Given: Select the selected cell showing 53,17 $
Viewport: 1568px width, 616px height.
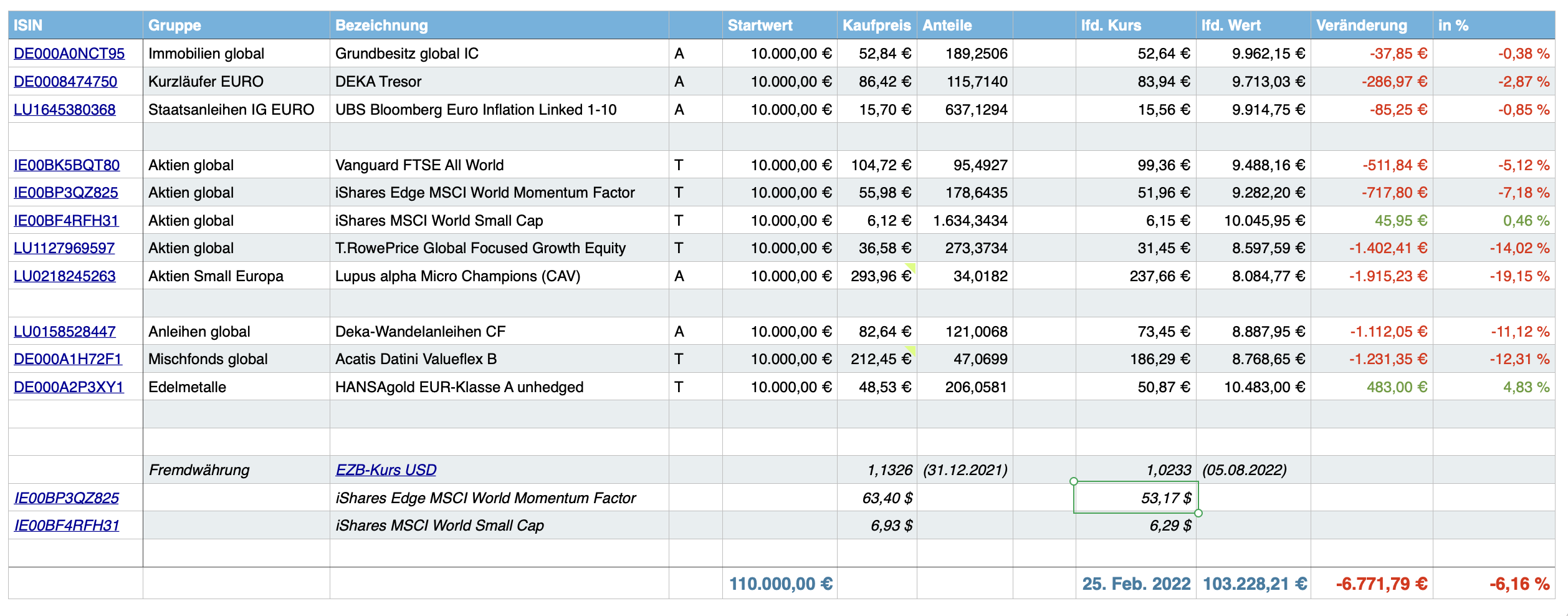Looking at the screenshot, I should click(1135, 498).
